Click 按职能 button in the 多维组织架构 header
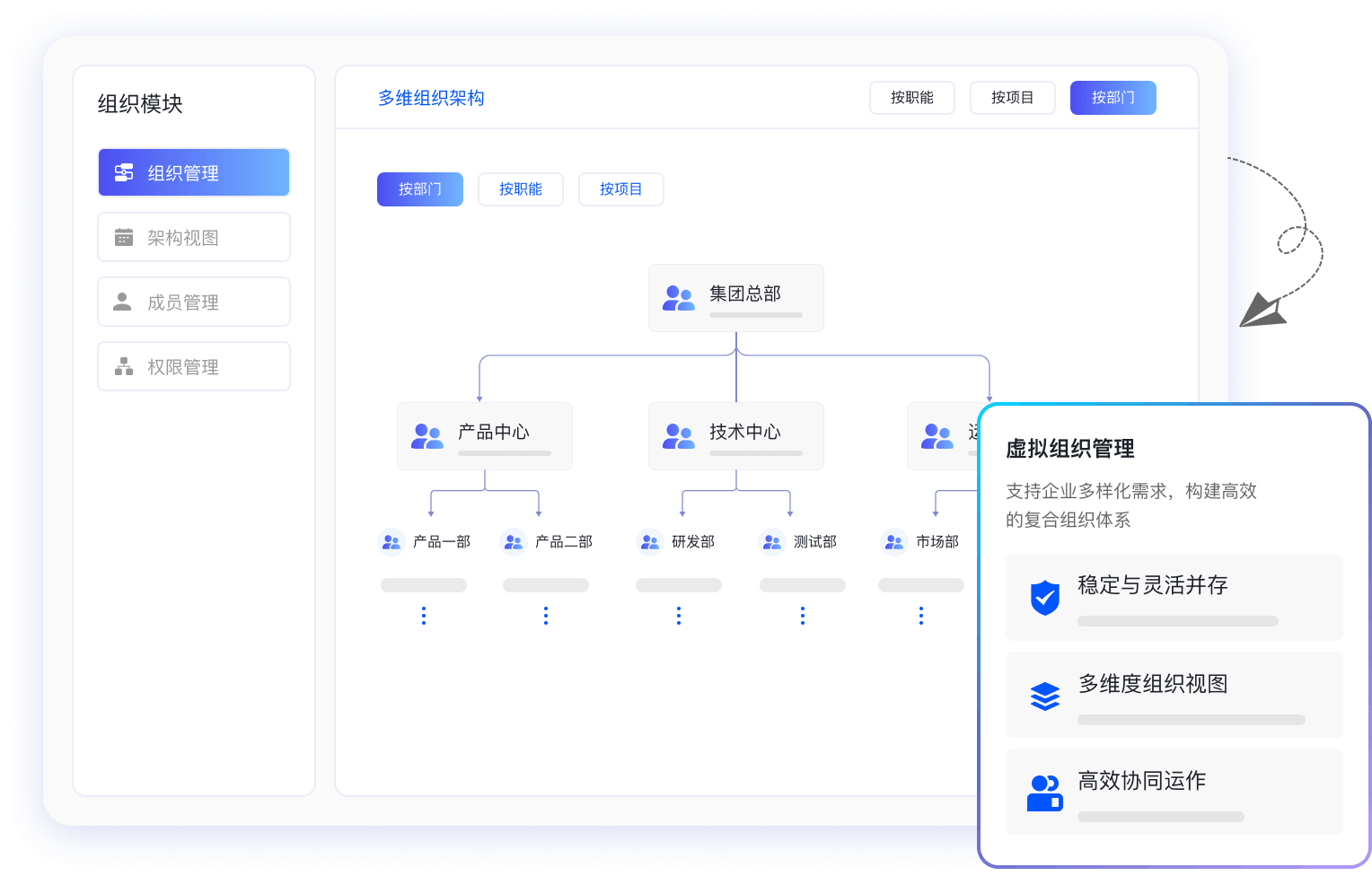 (x=912, y=98)
